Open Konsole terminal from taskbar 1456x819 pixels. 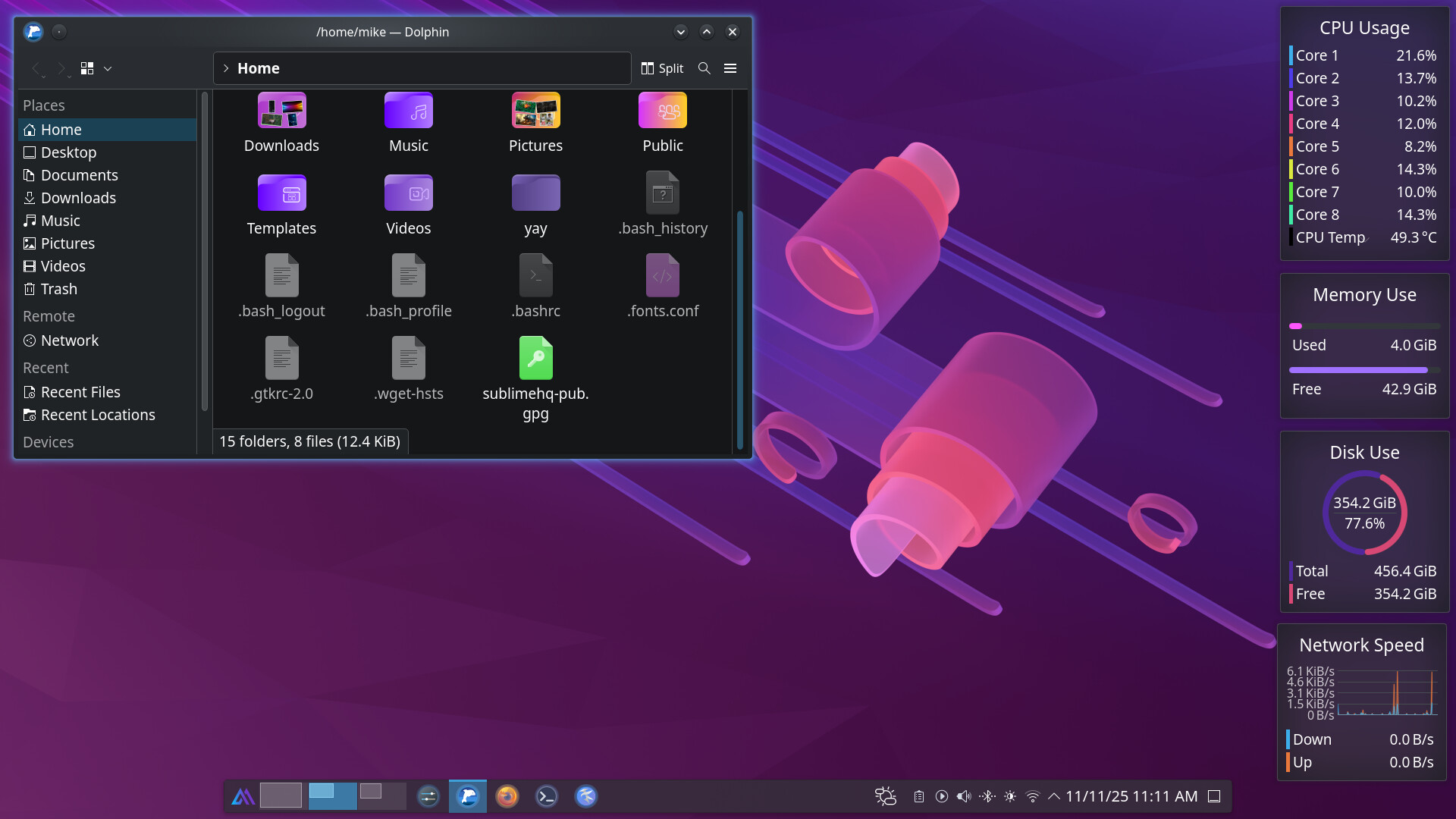(x=546, y=796)
